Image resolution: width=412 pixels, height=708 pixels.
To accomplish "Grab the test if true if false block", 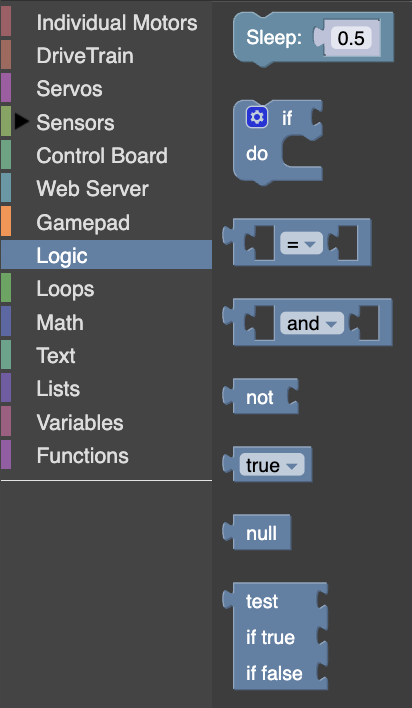I will coord(275,636).
